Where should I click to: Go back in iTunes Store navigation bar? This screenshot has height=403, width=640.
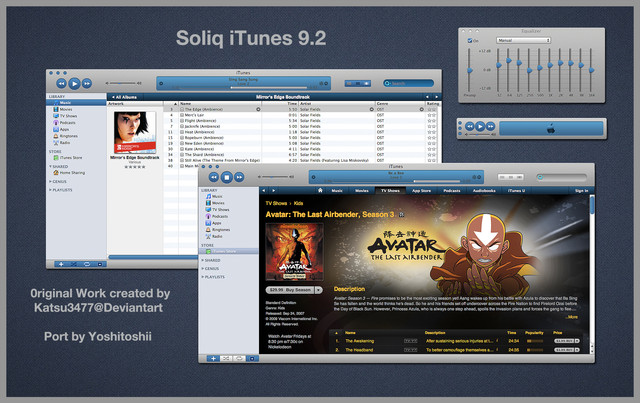click(x=264, y=191)
